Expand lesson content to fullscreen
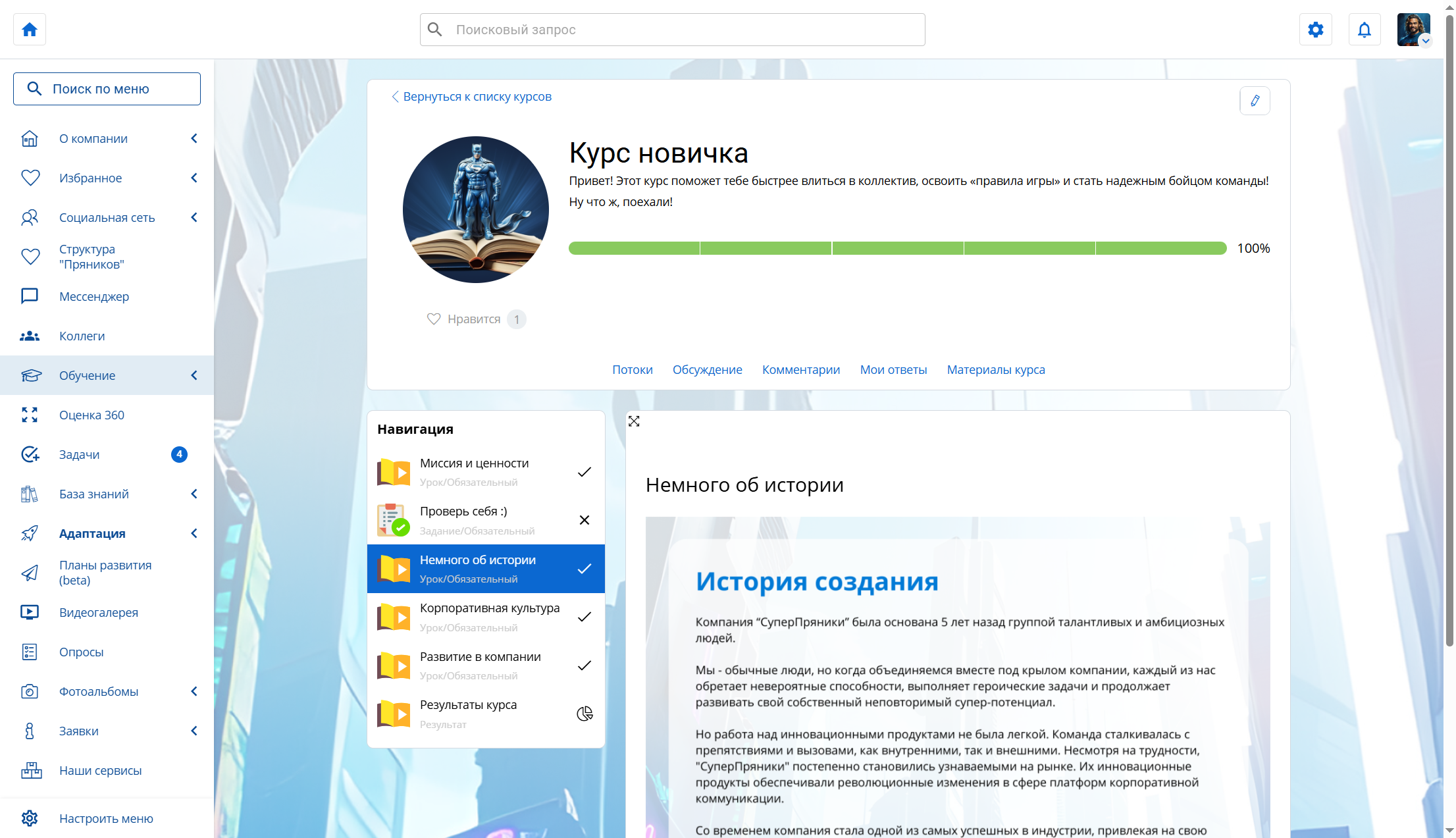The height and width of the screenshot is (838, 1456). 634,421
